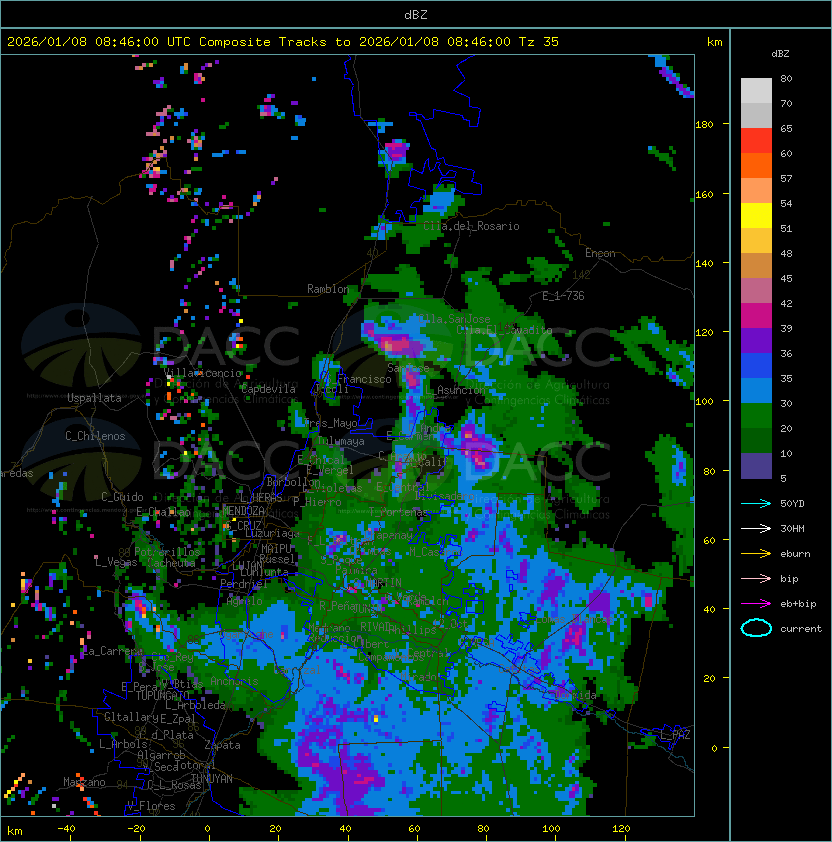Screen dimensions: 832x842
Task: Click the white 30HM arrow in legend
Action: point(756,528)
